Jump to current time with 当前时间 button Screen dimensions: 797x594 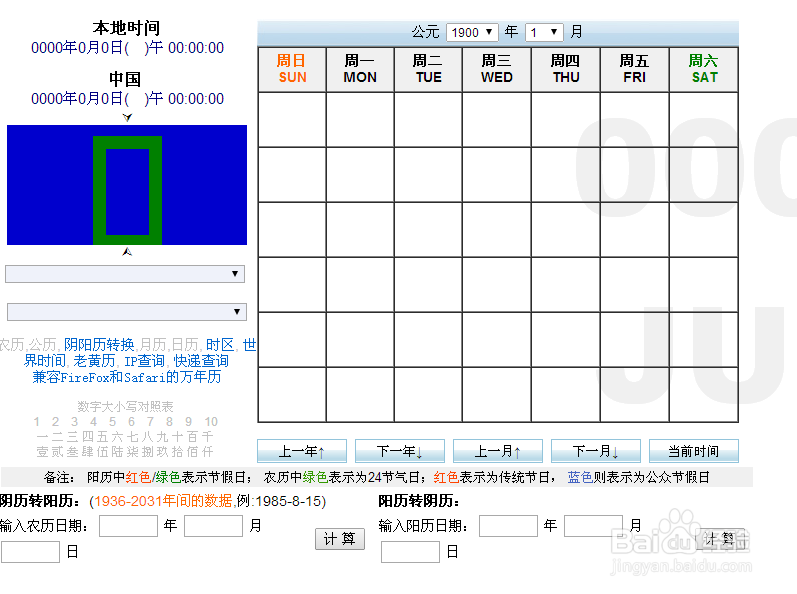[x=694, y=451]
